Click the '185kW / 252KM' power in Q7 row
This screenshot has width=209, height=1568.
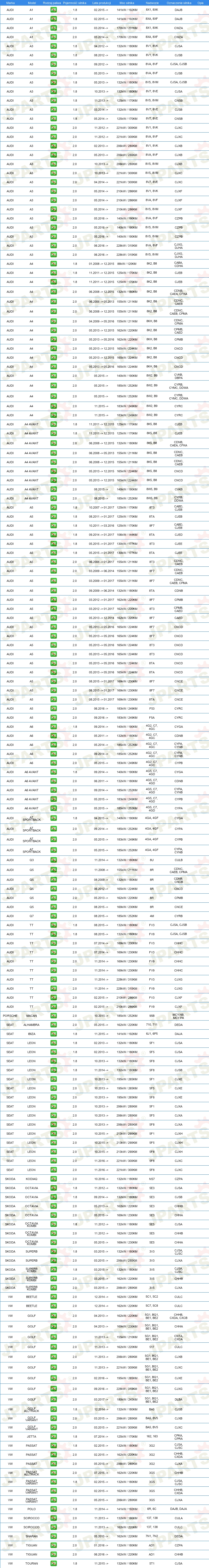(127, 915)
